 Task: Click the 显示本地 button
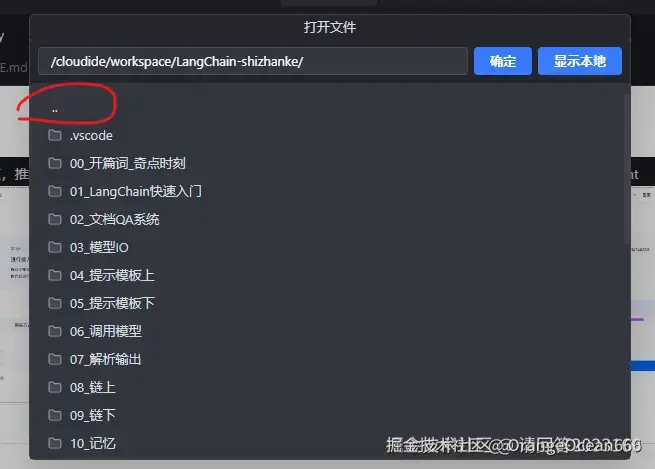[580, 61]
